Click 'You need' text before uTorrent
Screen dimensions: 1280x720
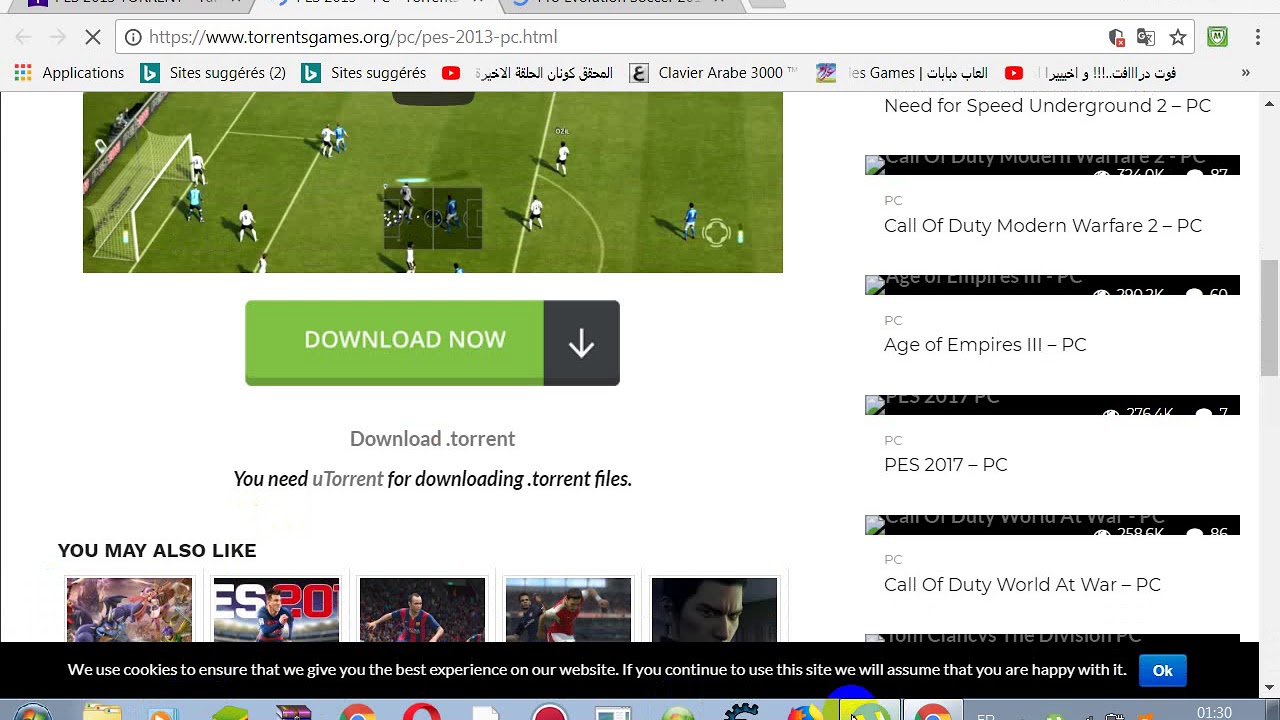click(x=270, y=479)
